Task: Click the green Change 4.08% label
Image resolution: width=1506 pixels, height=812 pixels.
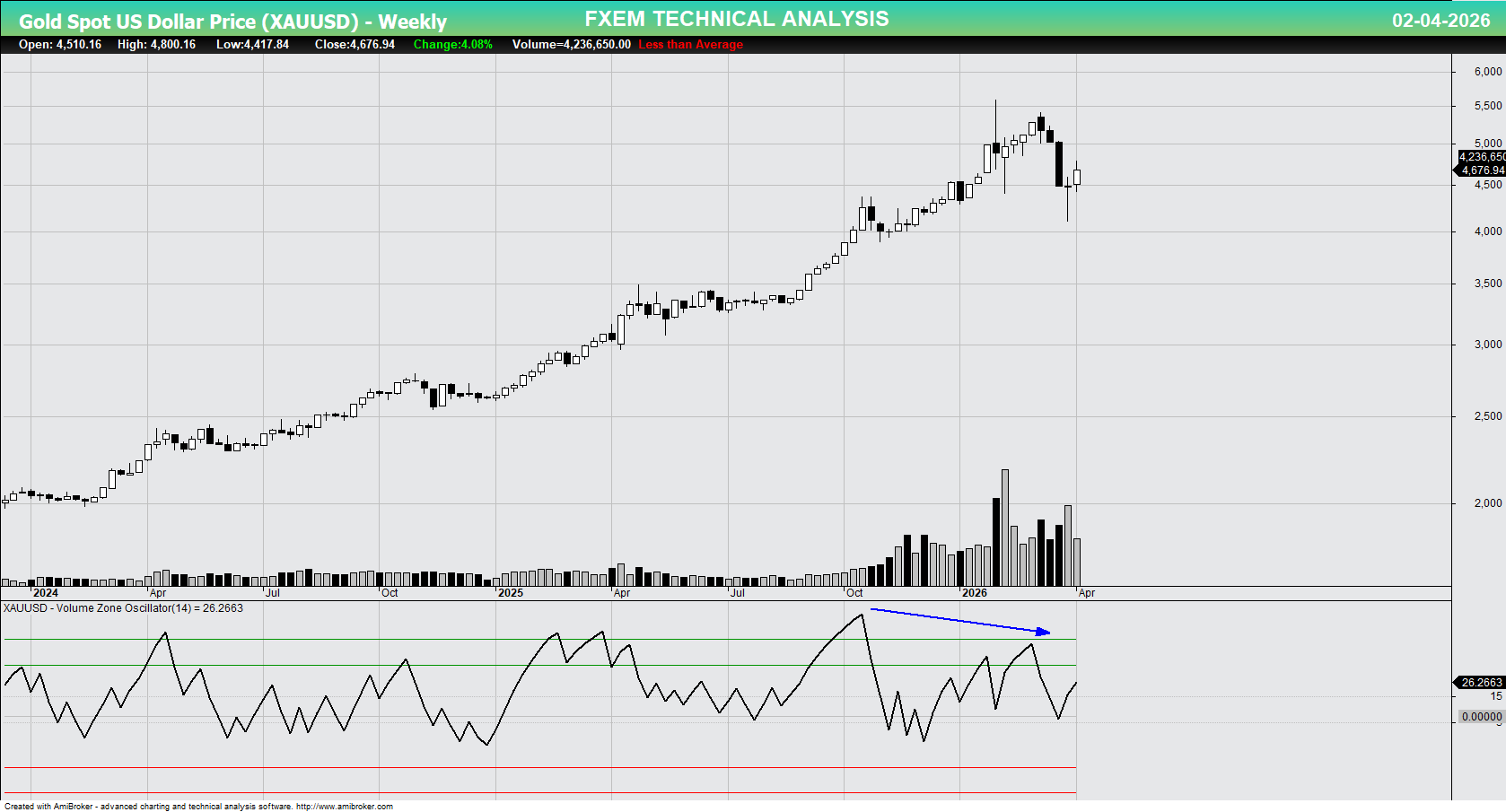Action: point(452,44)
